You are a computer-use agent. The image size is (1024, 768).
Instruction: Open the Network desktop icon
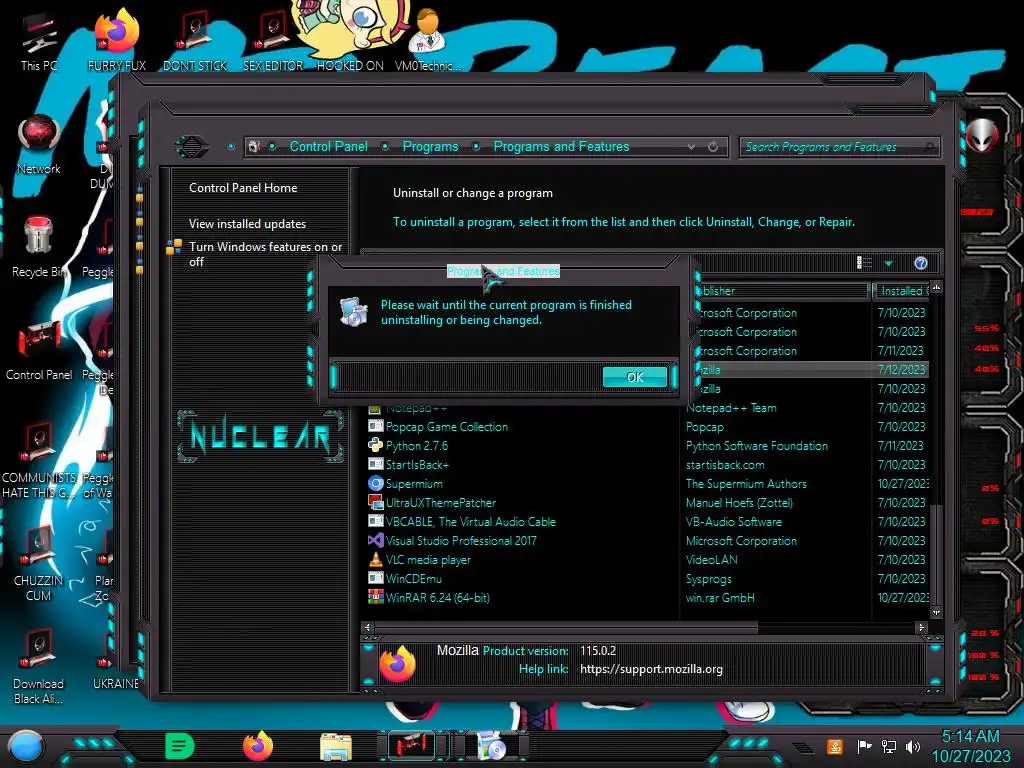click(39, 145)
